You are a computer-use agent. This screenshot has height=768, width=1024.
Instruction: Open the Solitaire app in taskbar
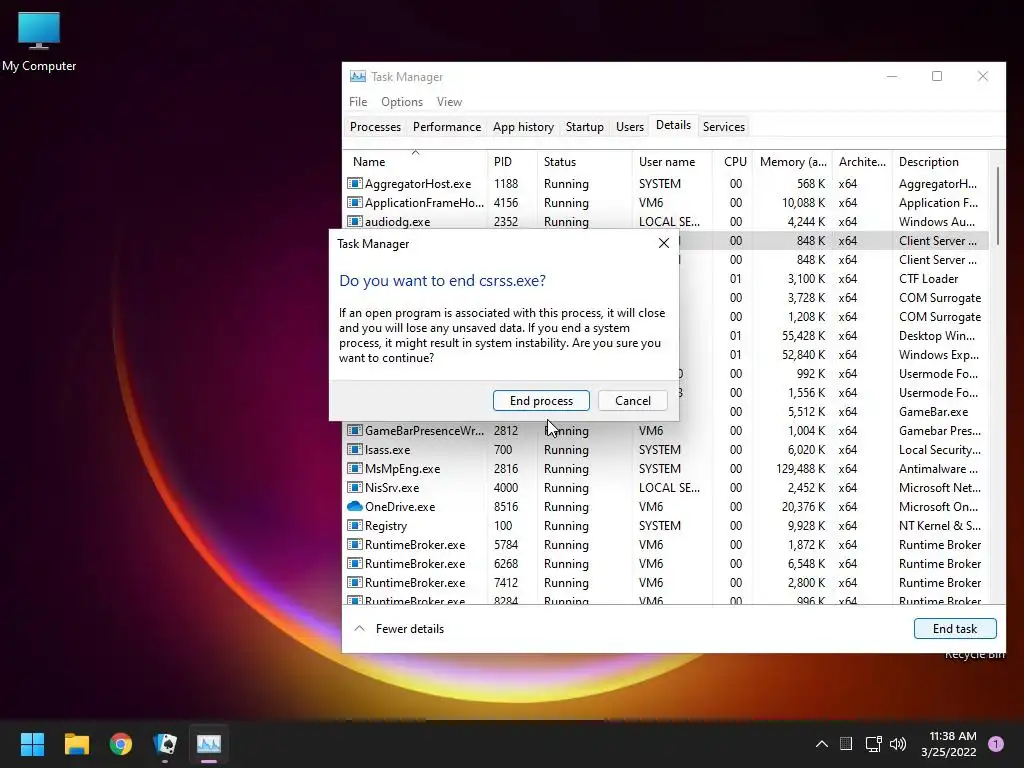coord(165,744)
